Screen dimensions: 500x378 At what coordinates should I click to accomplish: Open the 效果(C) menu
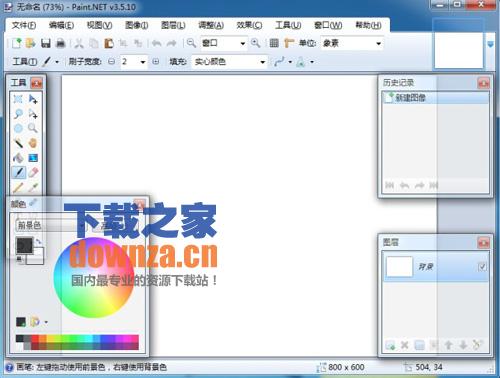(249, 25)
